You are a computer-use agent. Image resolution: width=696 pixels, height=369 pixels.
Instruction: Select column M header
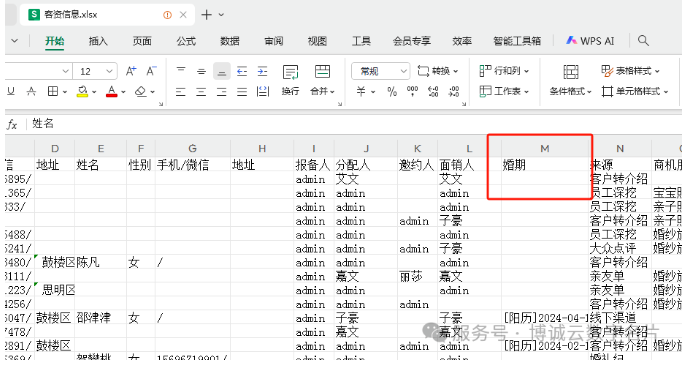click(x=545, y=149)
